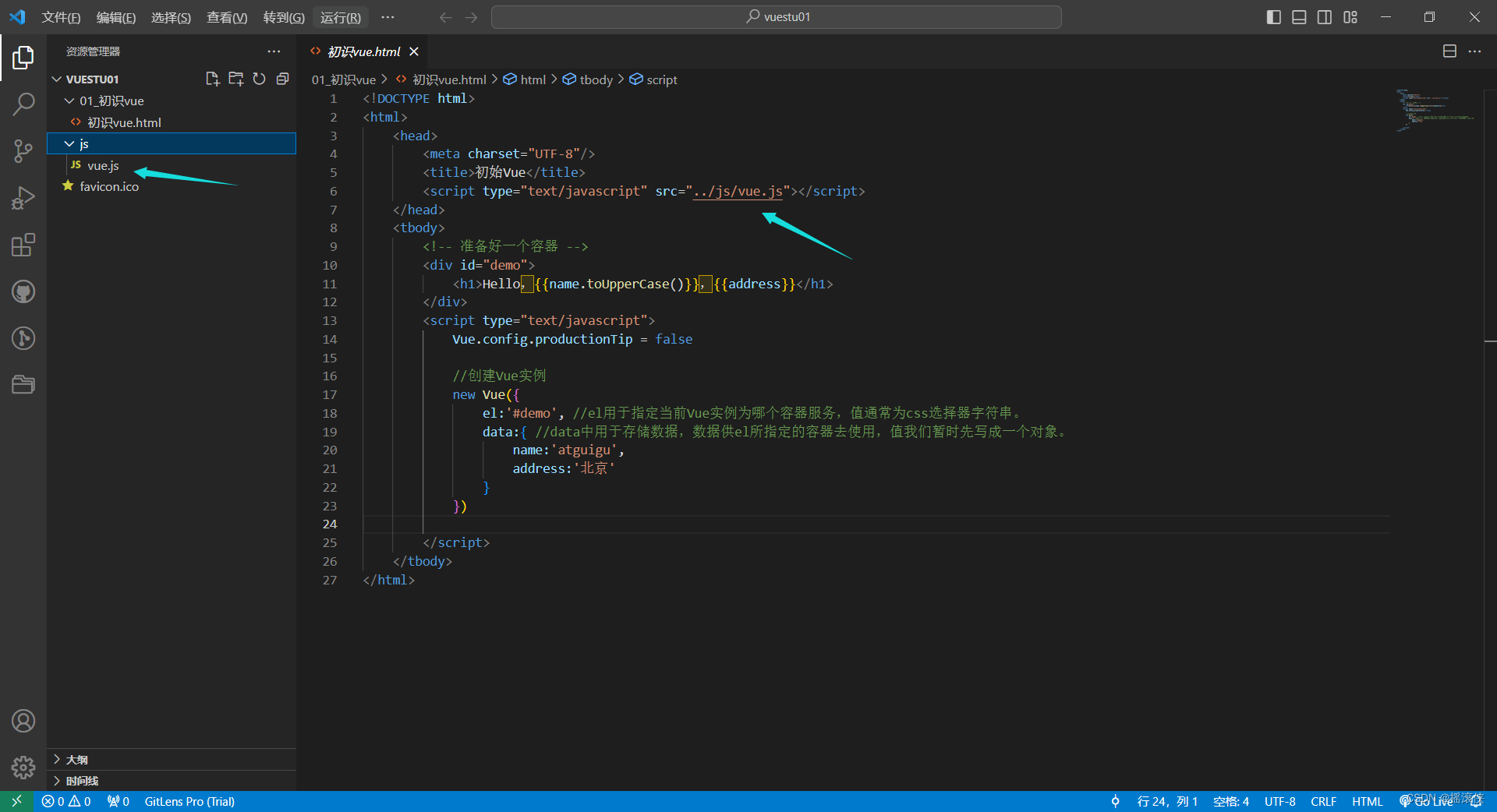
Task: Click the 初识vue.html breadcrumb item
Action: point(441,79)
